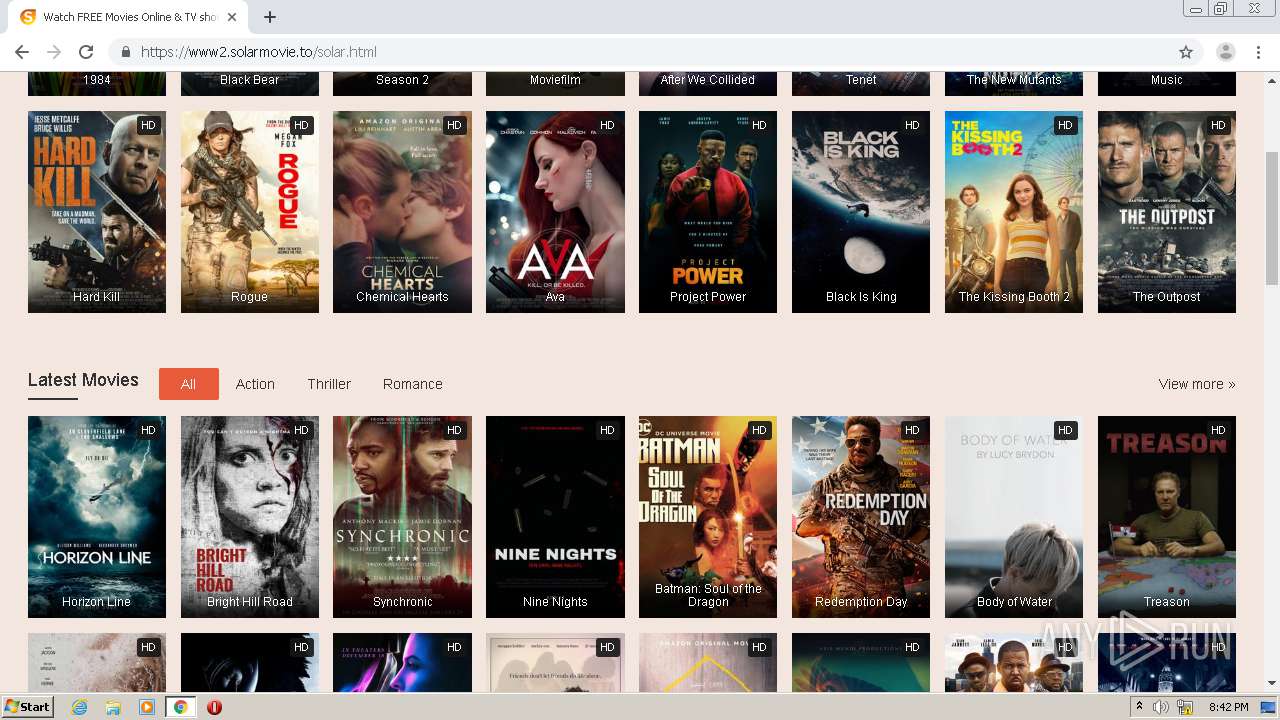This screenshot has width=1280, height=720.
Task: Open the Chrome profile avatar menu
Action: 1226,52
